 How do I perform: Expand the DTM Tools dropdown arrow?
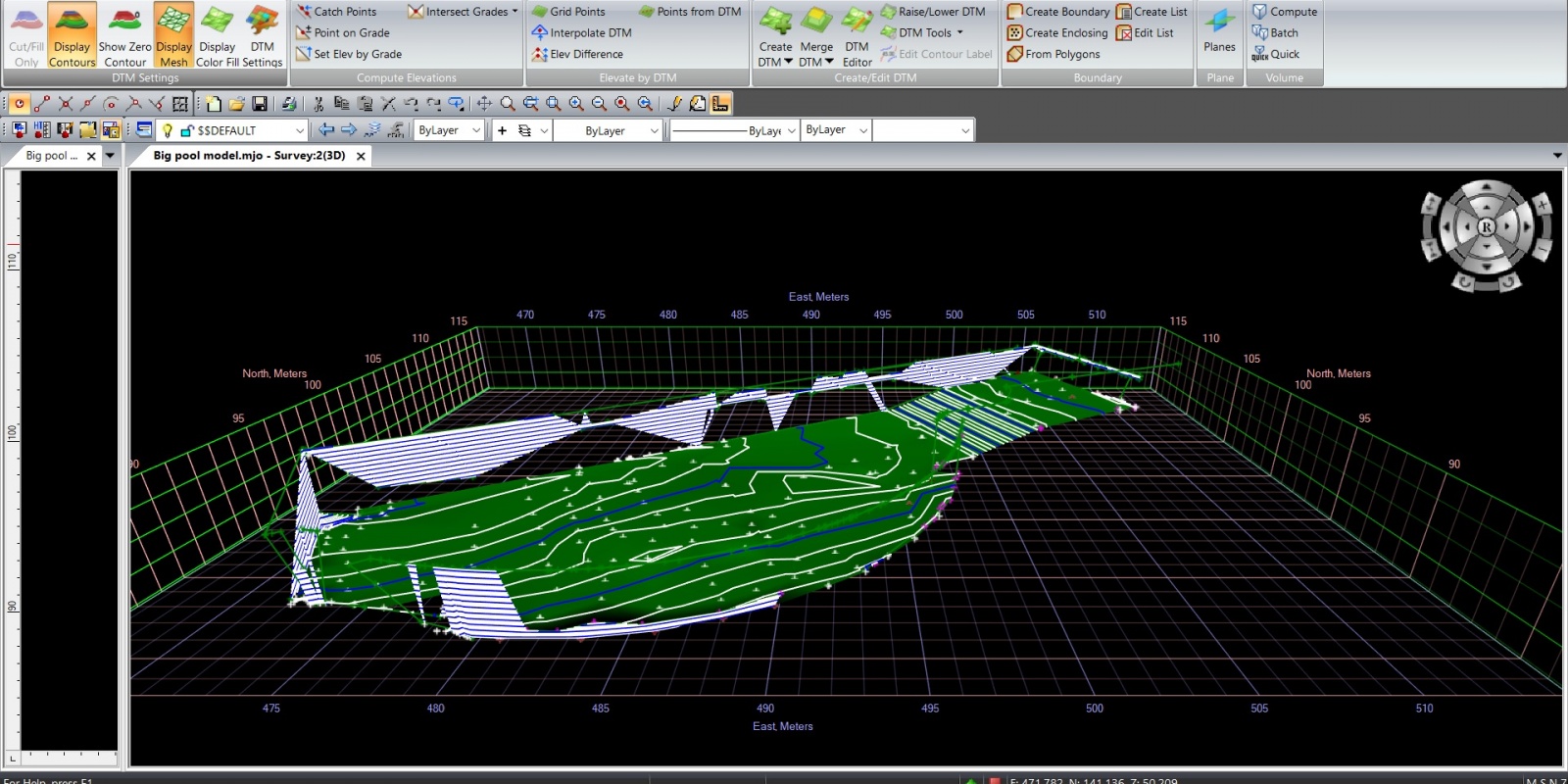pos(960,32)
